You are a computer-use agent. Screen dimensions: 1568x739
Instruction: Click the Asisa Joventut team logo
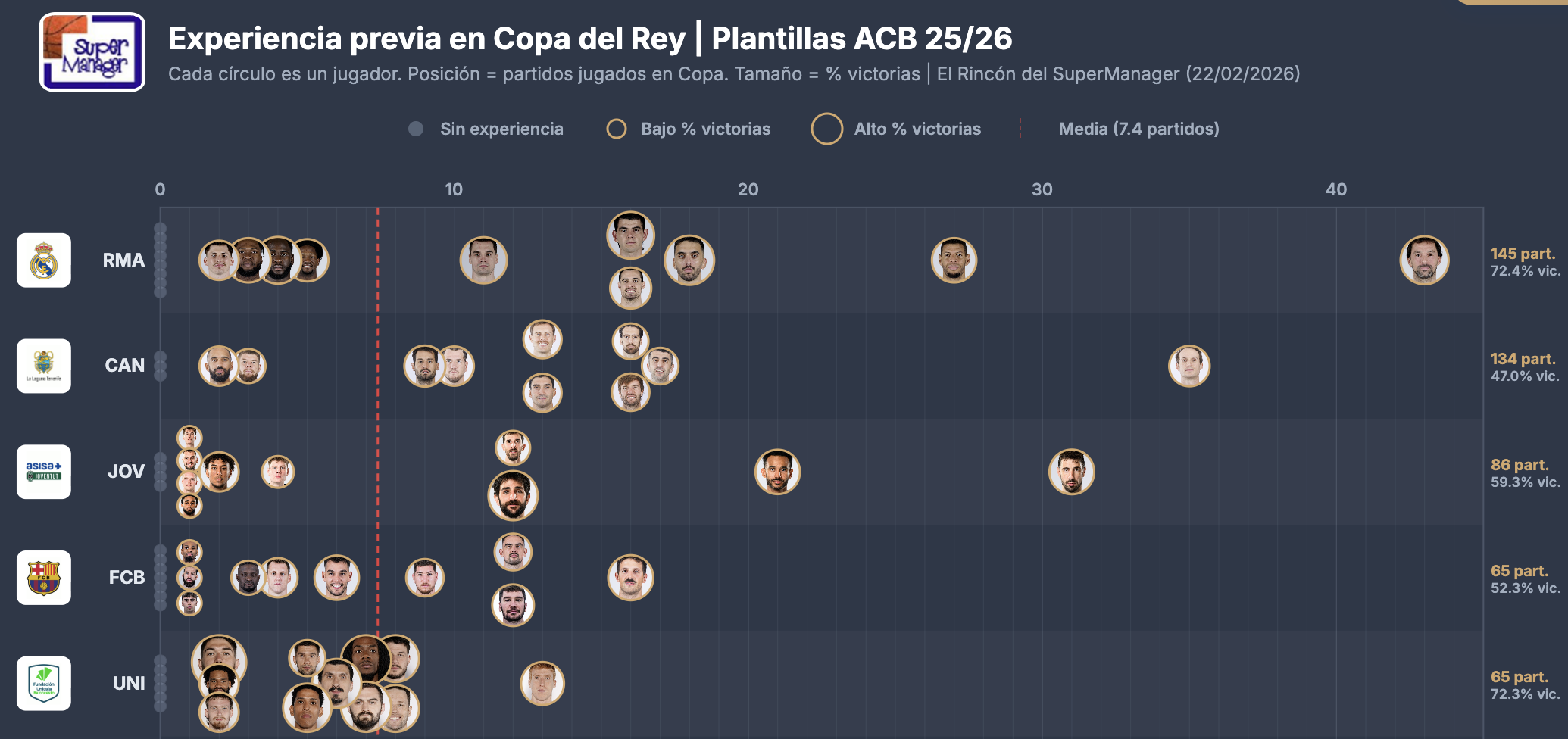pos(44,472)
